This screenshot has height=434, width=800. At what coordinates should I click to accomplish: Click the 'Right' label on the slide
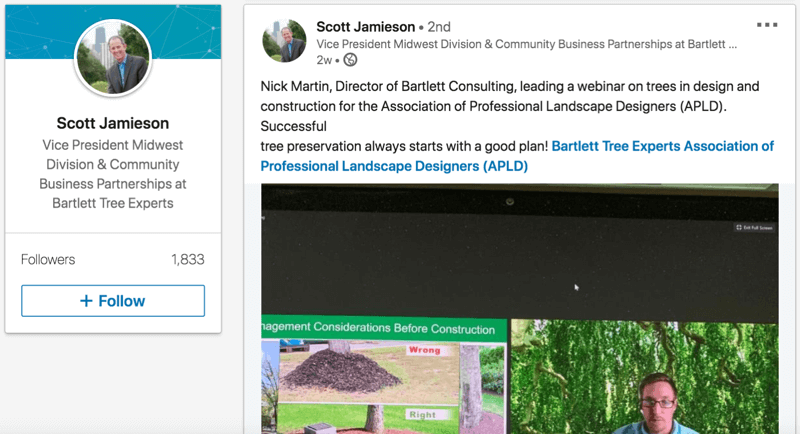click(423, 413)
